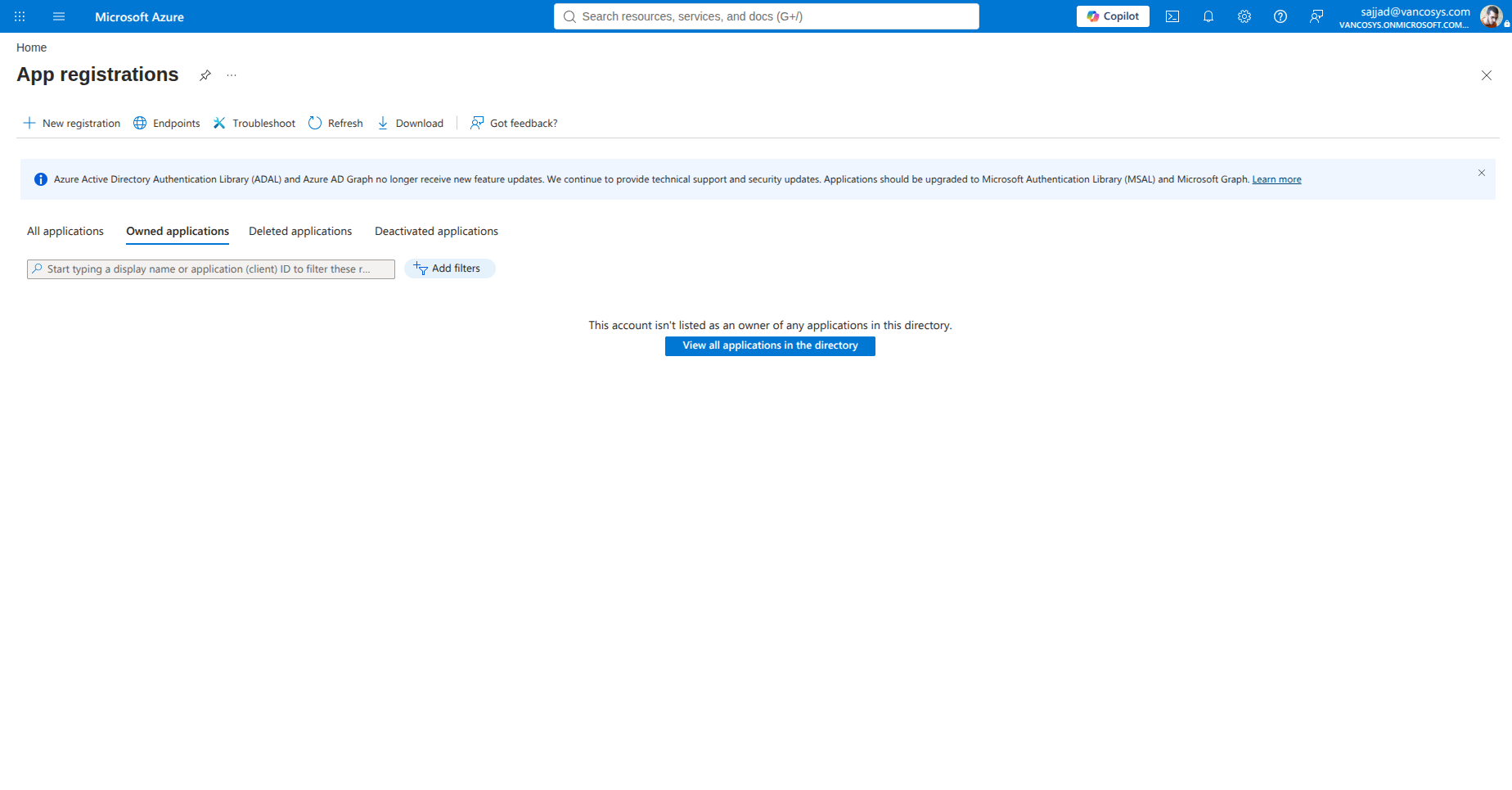This screenshot has width=1512, height=790.
Task: Open notifications bell
Action: (x=1208, y=16)
